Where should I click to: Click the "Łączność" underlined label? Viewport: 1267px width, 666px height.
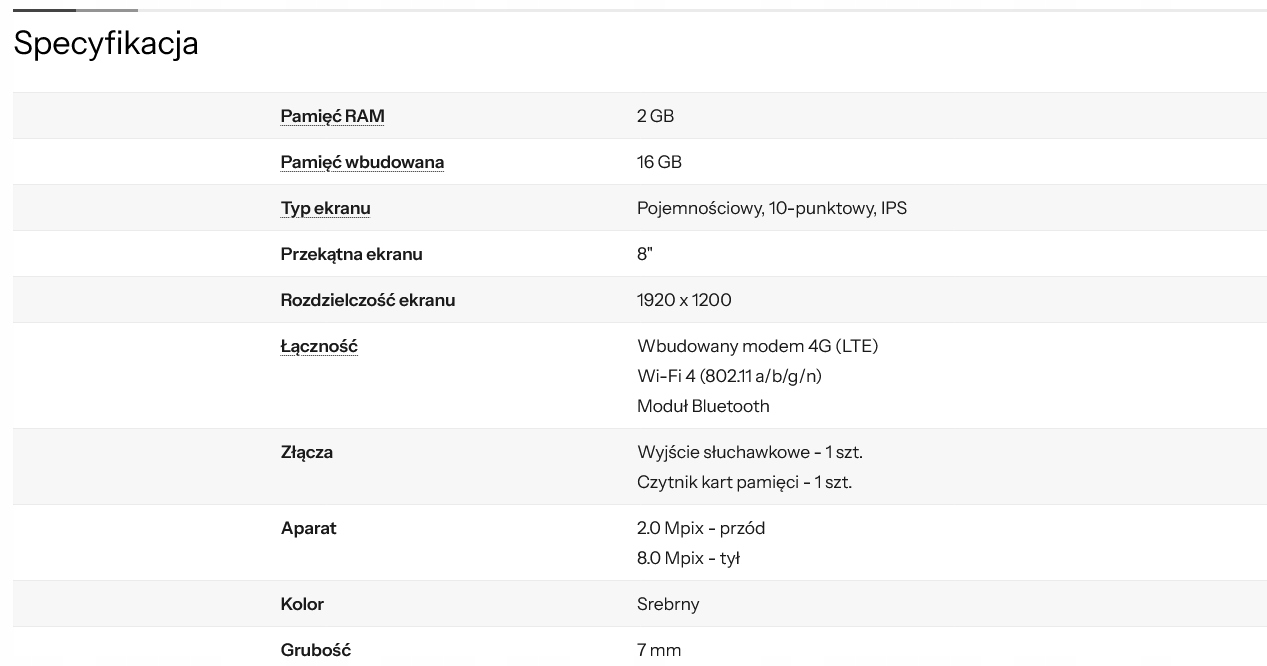319,346
